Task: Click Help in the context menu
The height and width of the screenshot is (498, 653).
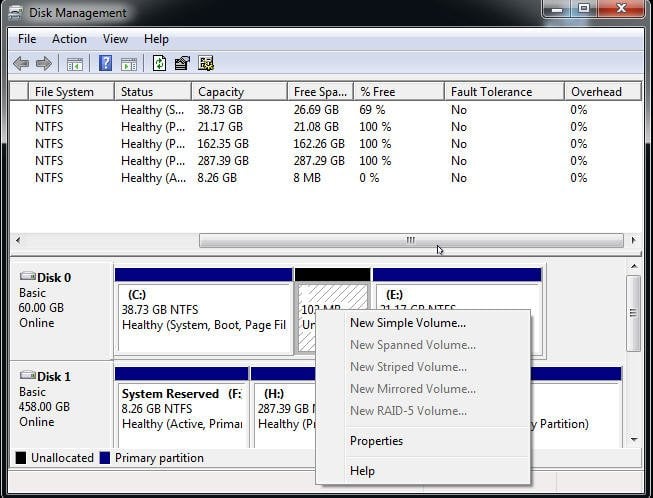Action: 362,471
